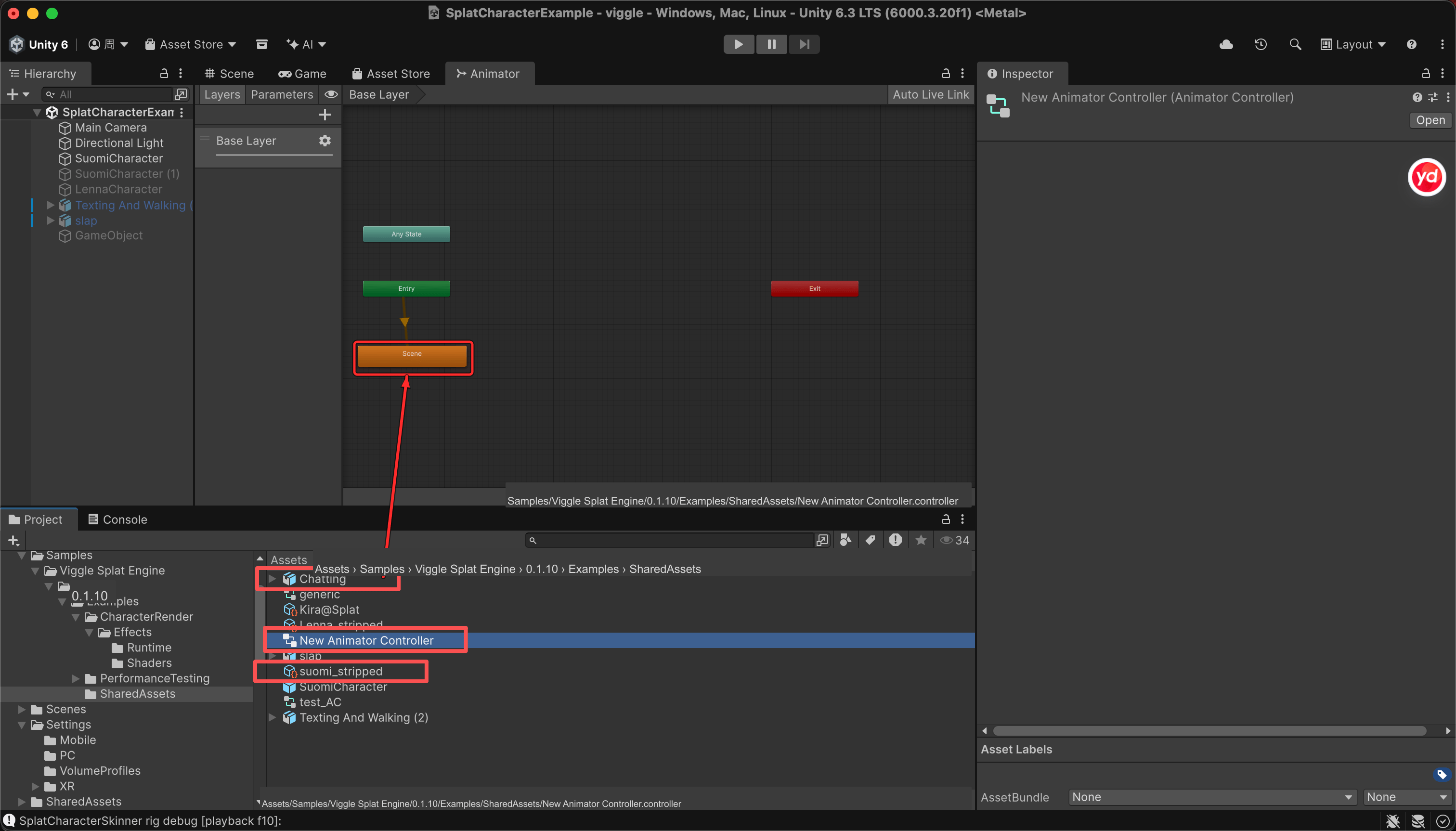Click the debugger bug icon in status bar

pyautogui.click(x=1392, y=821)
